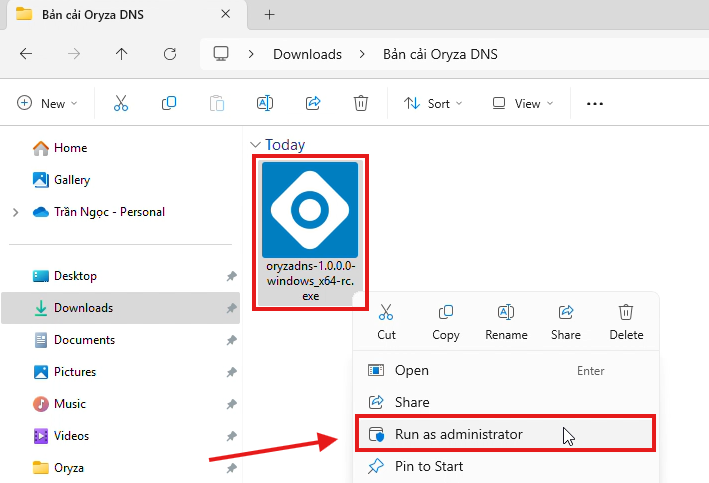Select the oryzadns-1.0.0.0-windows_x64-rc.exe file

click(310, 232)
